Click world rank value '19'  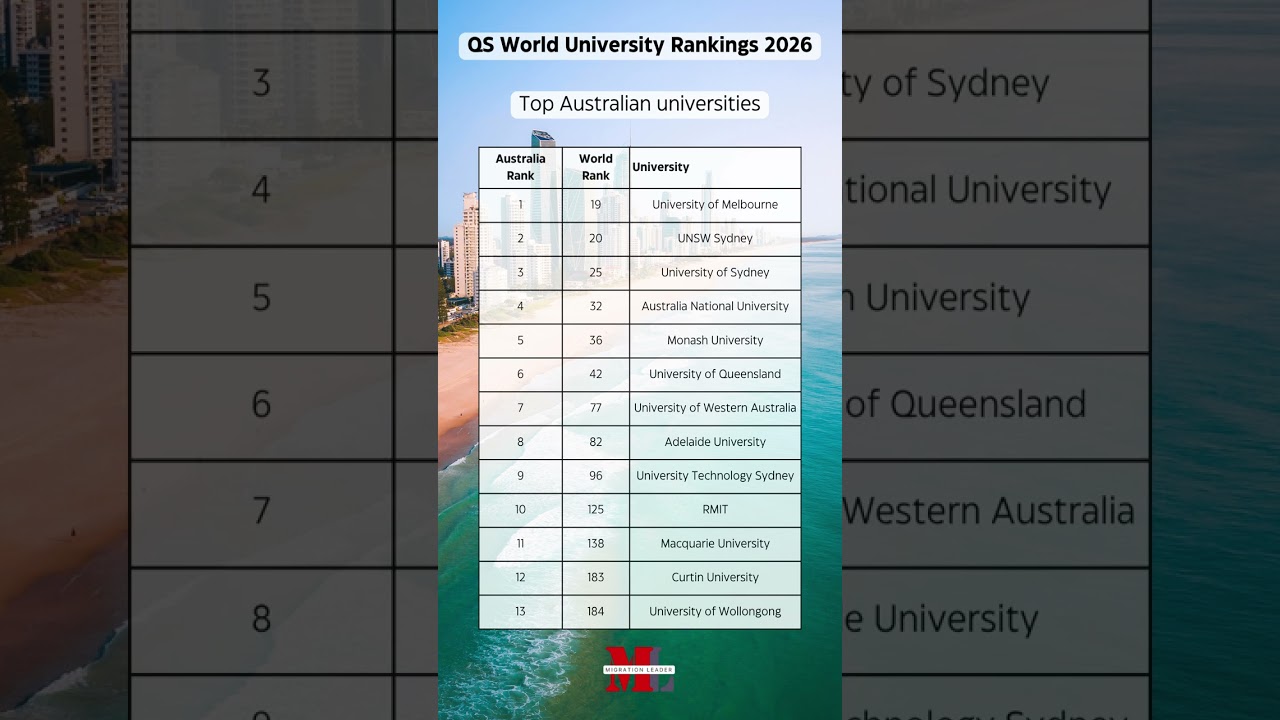click(x=596, y=204)
